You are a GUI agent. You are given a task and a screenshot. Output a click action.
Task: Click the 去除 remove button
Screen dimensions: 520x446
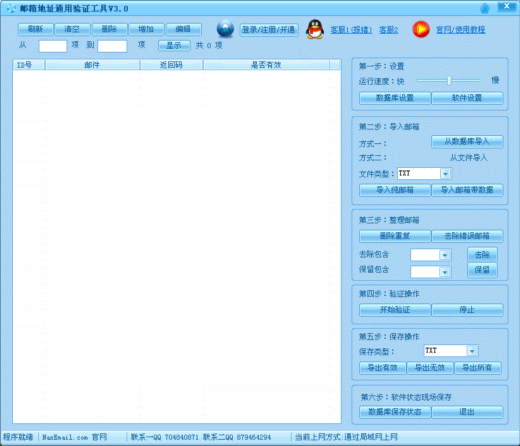tap(482, 255)
